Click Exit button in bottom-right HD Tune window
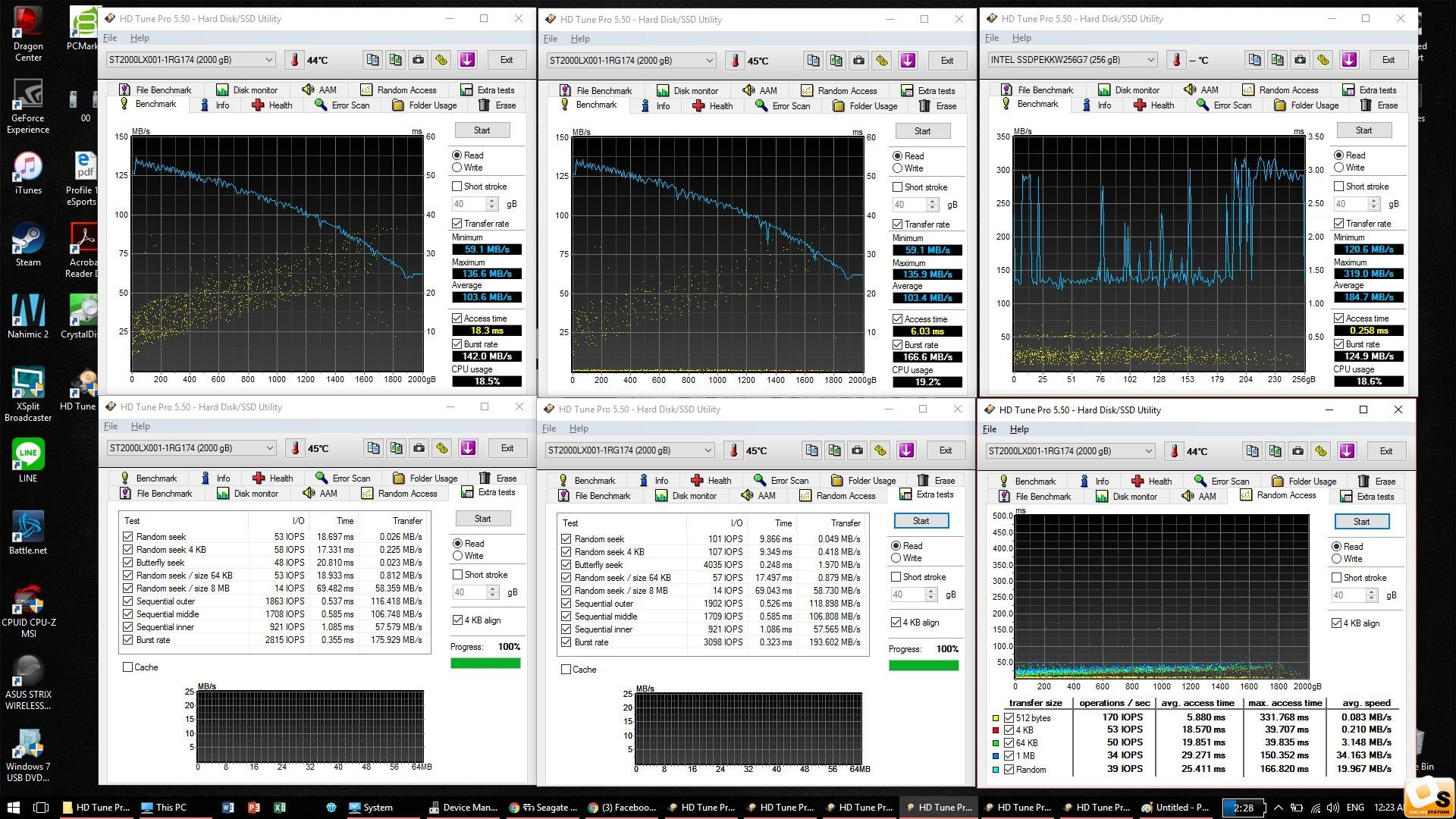The width and height of the screenshot is (1456, 819). [1385, 451]
